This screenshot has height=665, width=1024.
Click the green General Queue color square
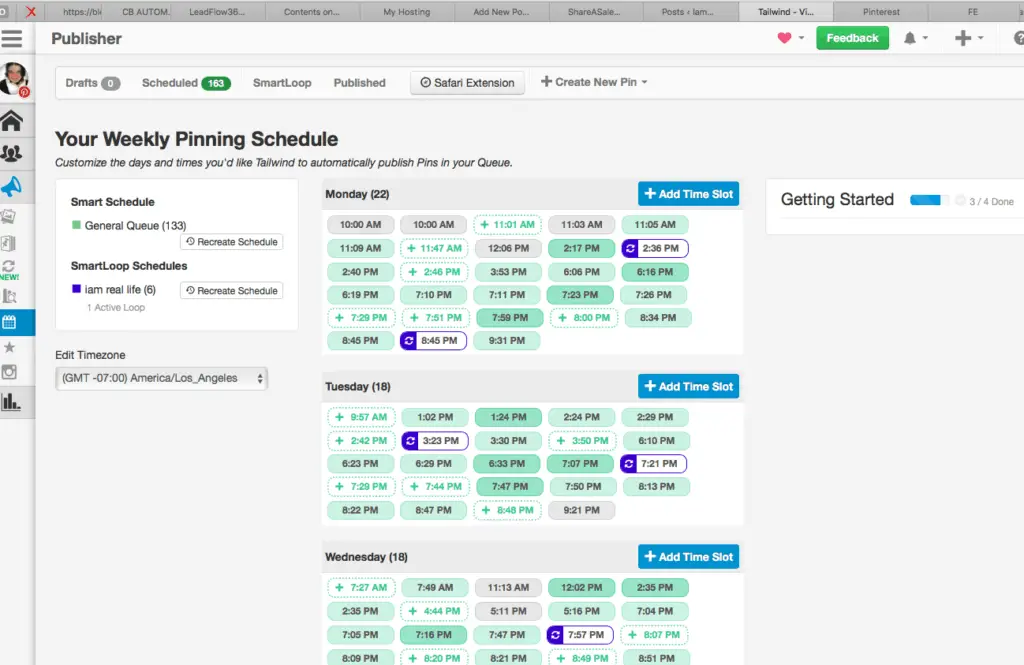point(76,225)
